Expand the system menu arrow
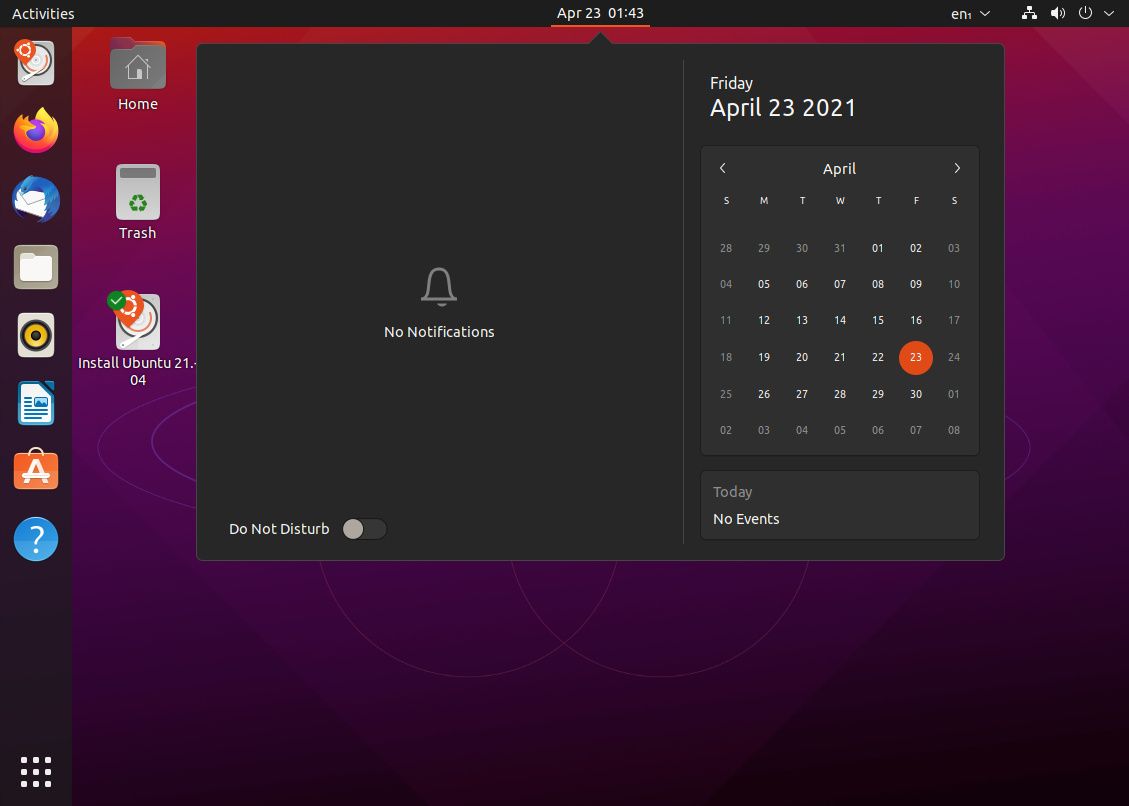This screenshot has height=806, width=1129. (x=1109, y=13)
